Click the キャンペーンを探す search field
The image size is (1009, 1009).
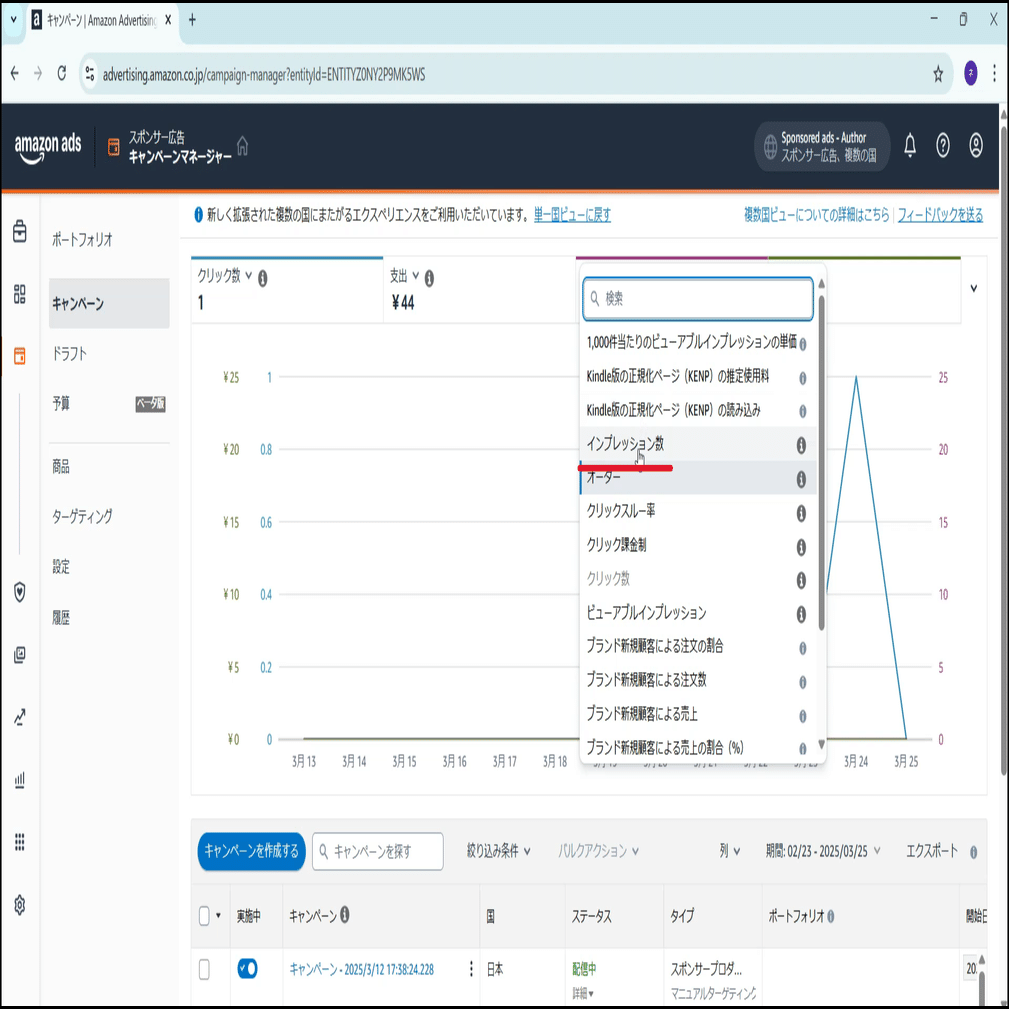(378, 851)
